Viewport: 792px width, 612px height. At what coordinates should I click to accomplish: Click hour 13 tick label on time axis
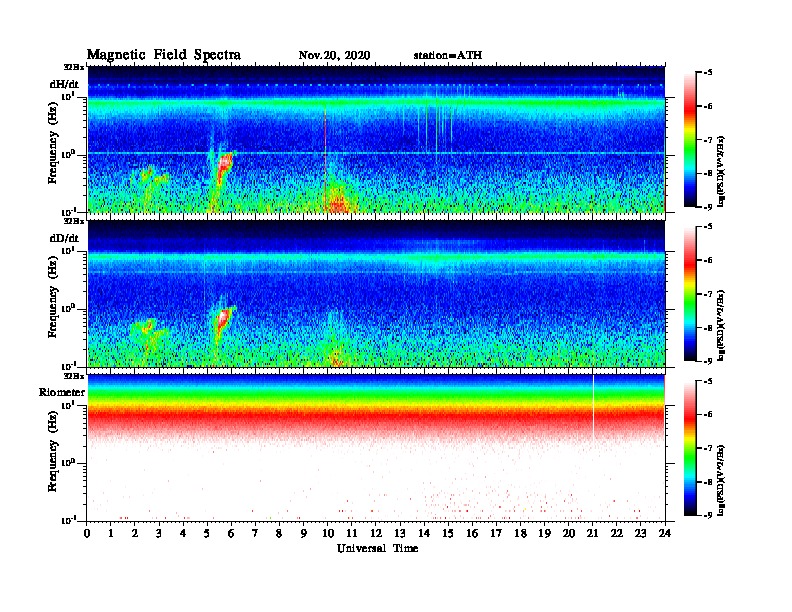(x=400, y=533)
